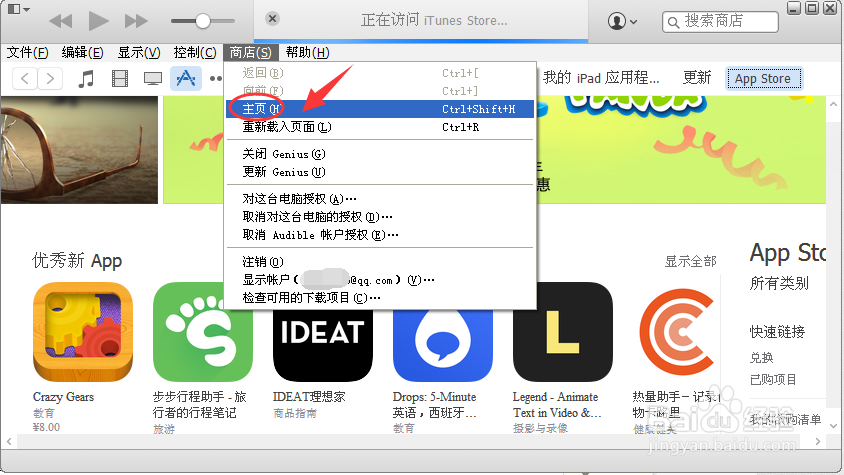Open the 更新 tab

(x=697, y=78)
